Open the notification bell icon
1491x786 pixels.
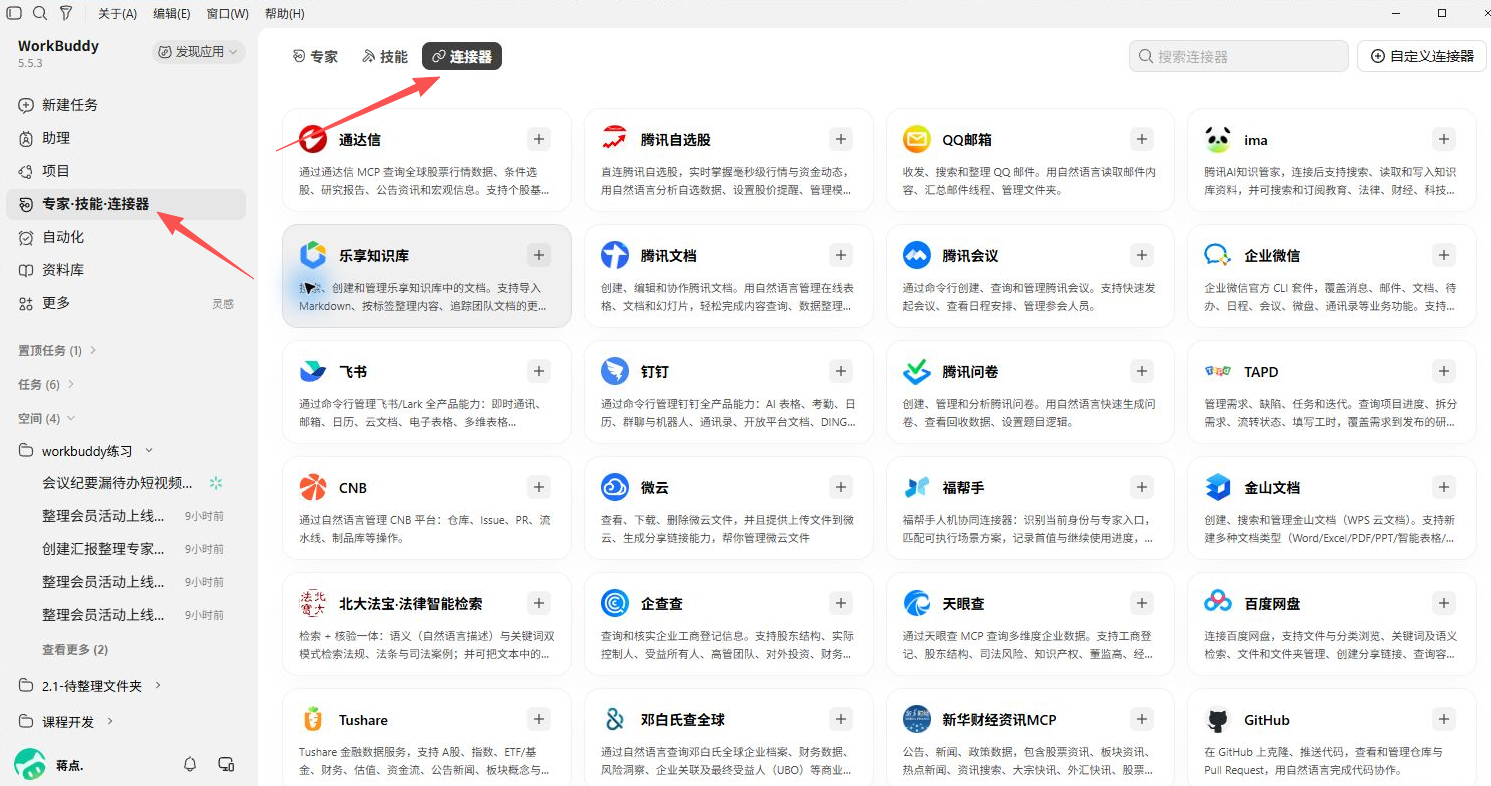[x=190, y=764]
